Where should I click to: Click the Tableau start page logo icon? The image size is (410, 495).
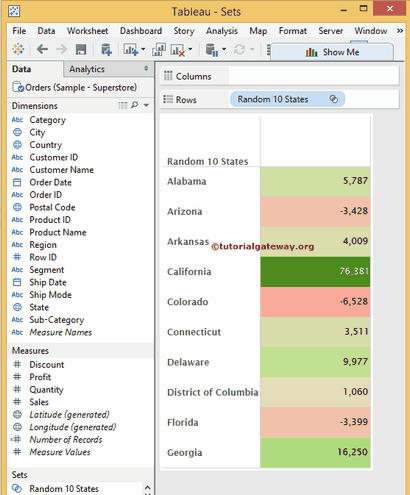pos(18,49)
